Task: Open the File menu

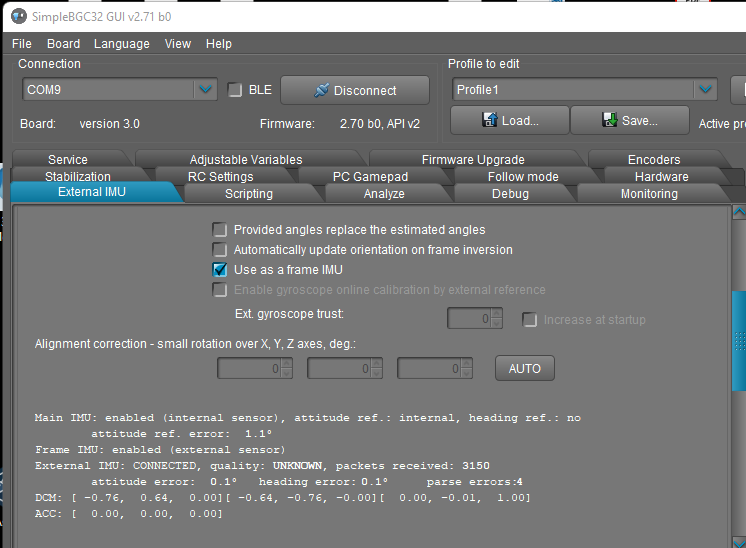Action: click(22, 44)
